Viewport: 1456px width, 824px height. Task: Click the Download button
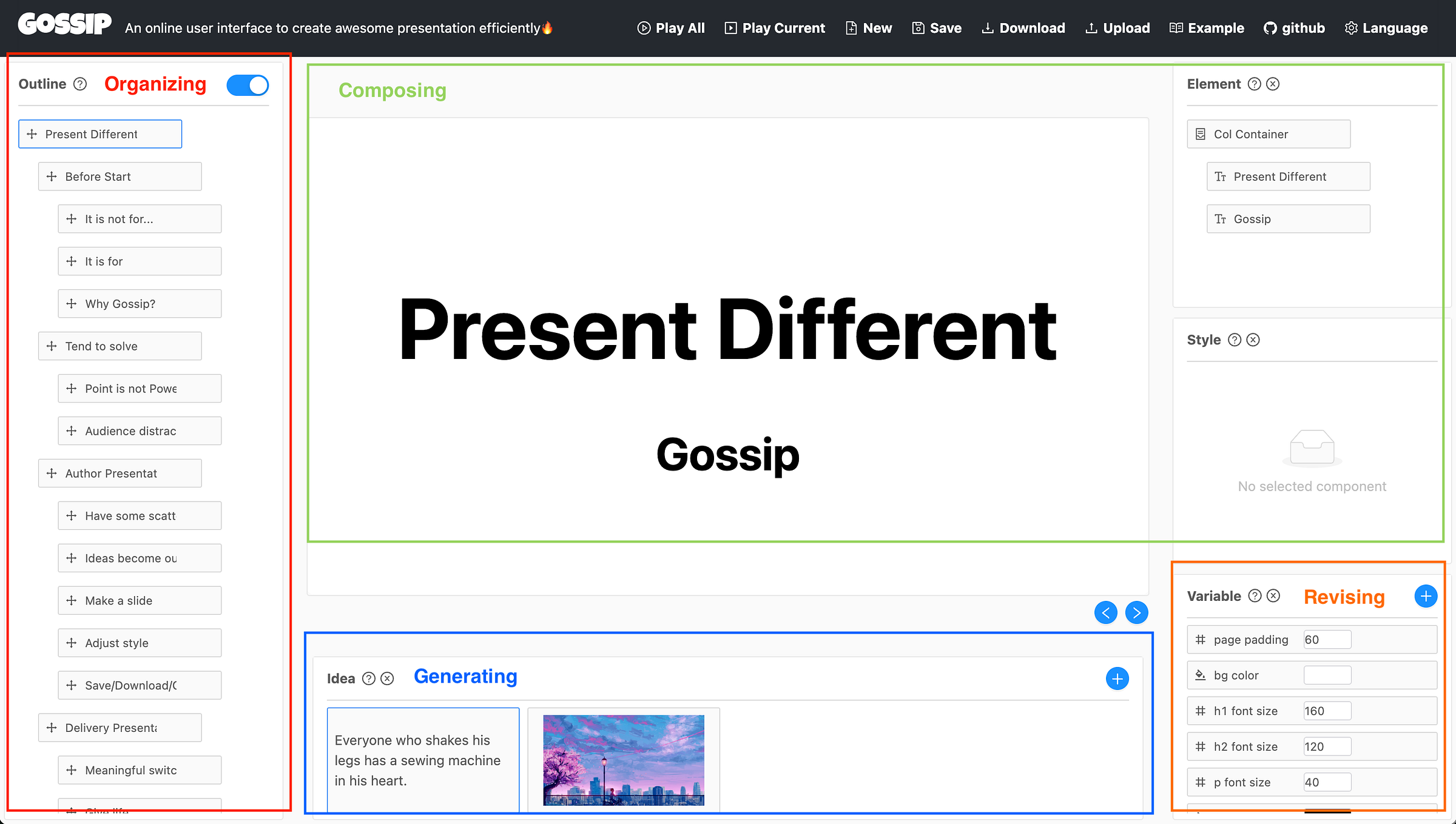click(1023, 28)
